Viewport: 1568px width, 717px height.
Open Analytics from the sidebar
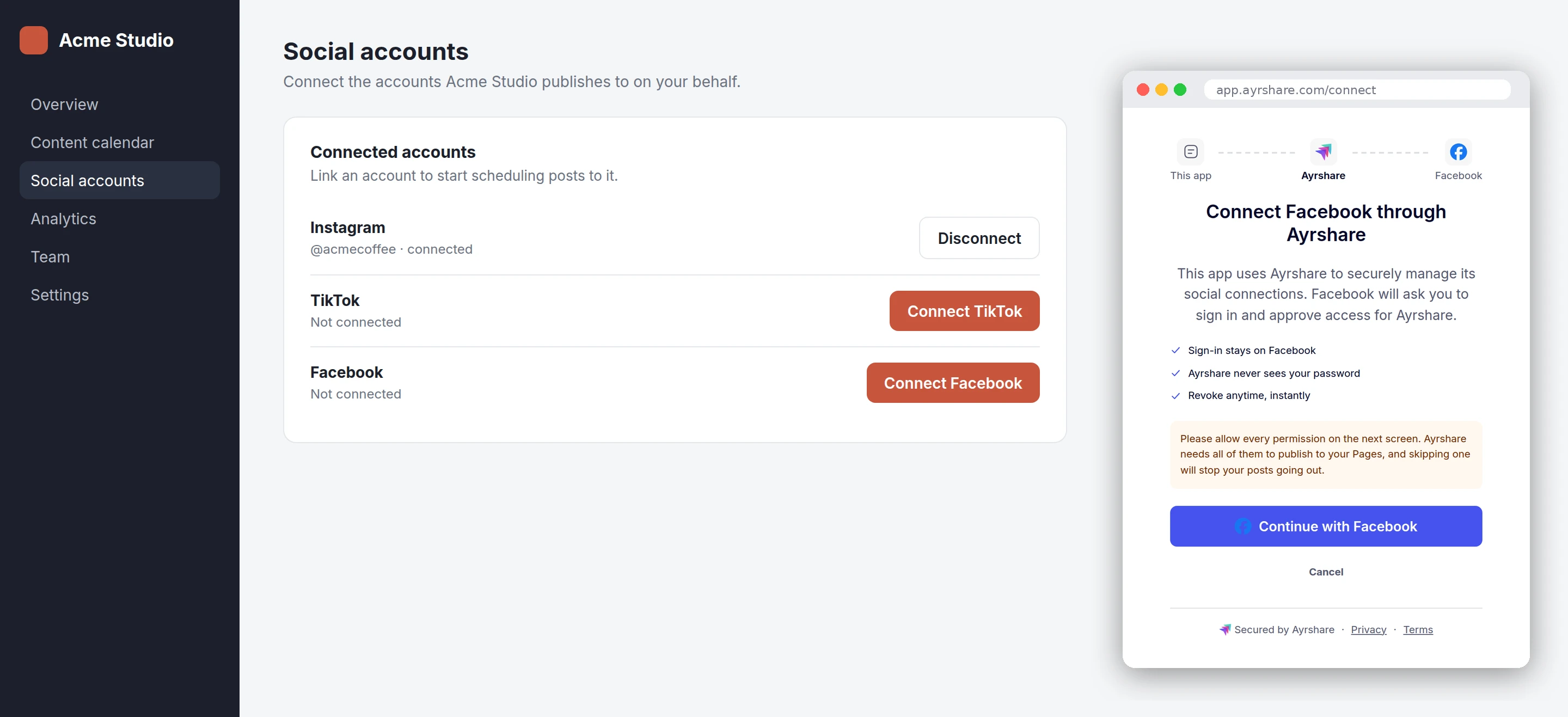pos(119,218)
